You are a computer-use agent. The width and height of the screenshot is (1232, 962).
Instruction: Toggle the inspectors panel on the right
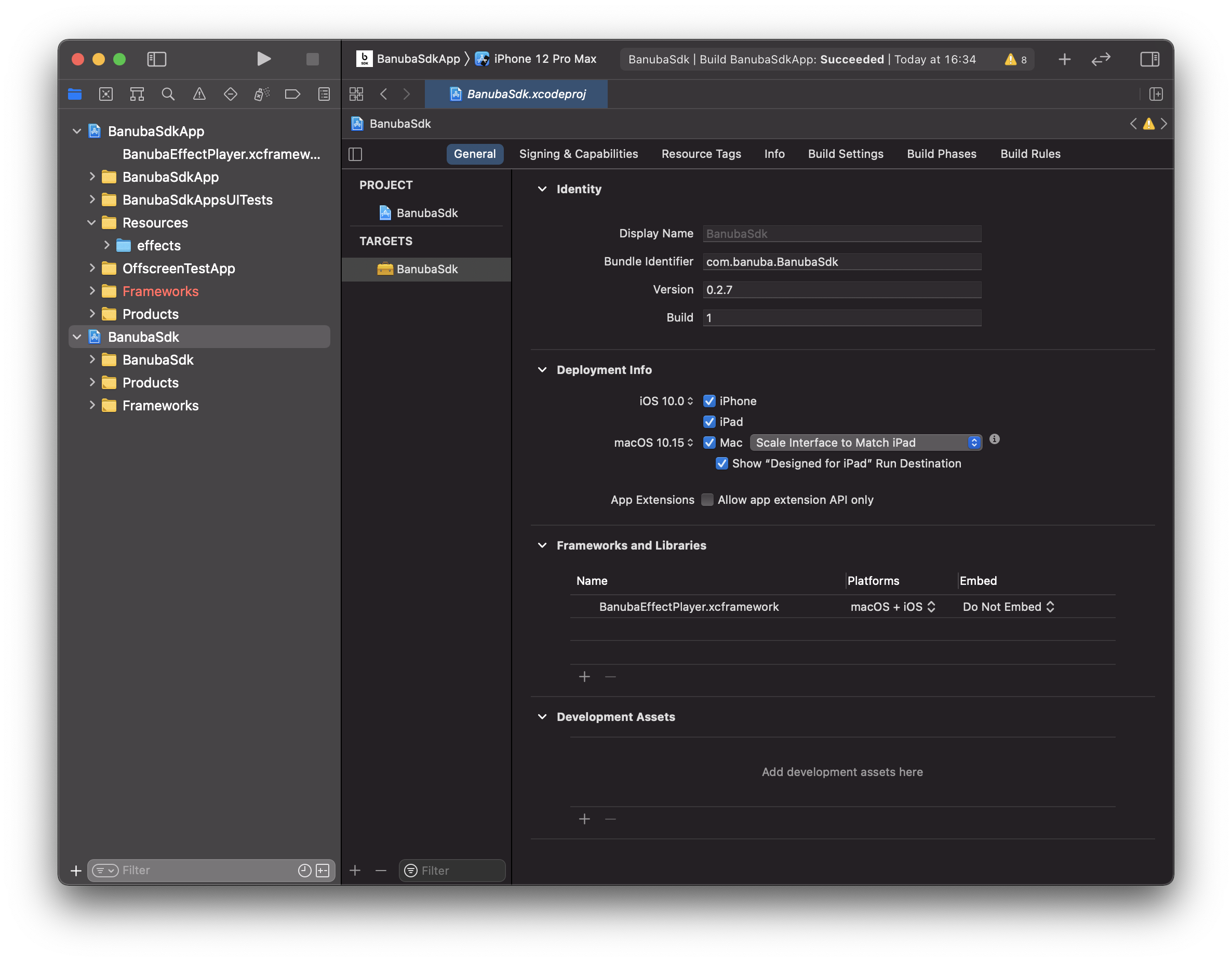tap(1149, 59)
